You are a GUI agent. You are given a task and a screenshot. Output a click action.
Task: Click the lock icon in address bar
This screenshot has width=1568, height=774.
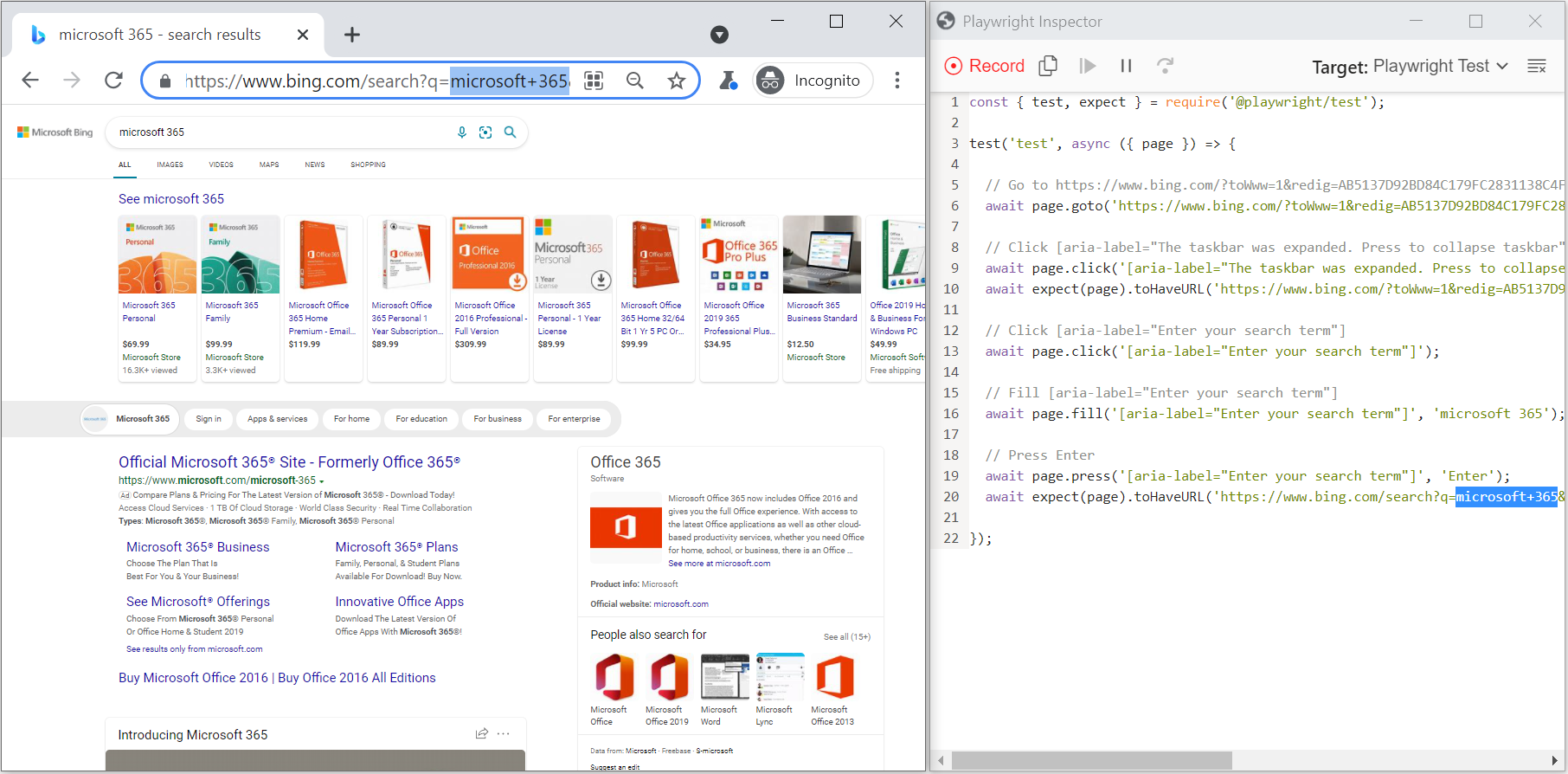165,81
